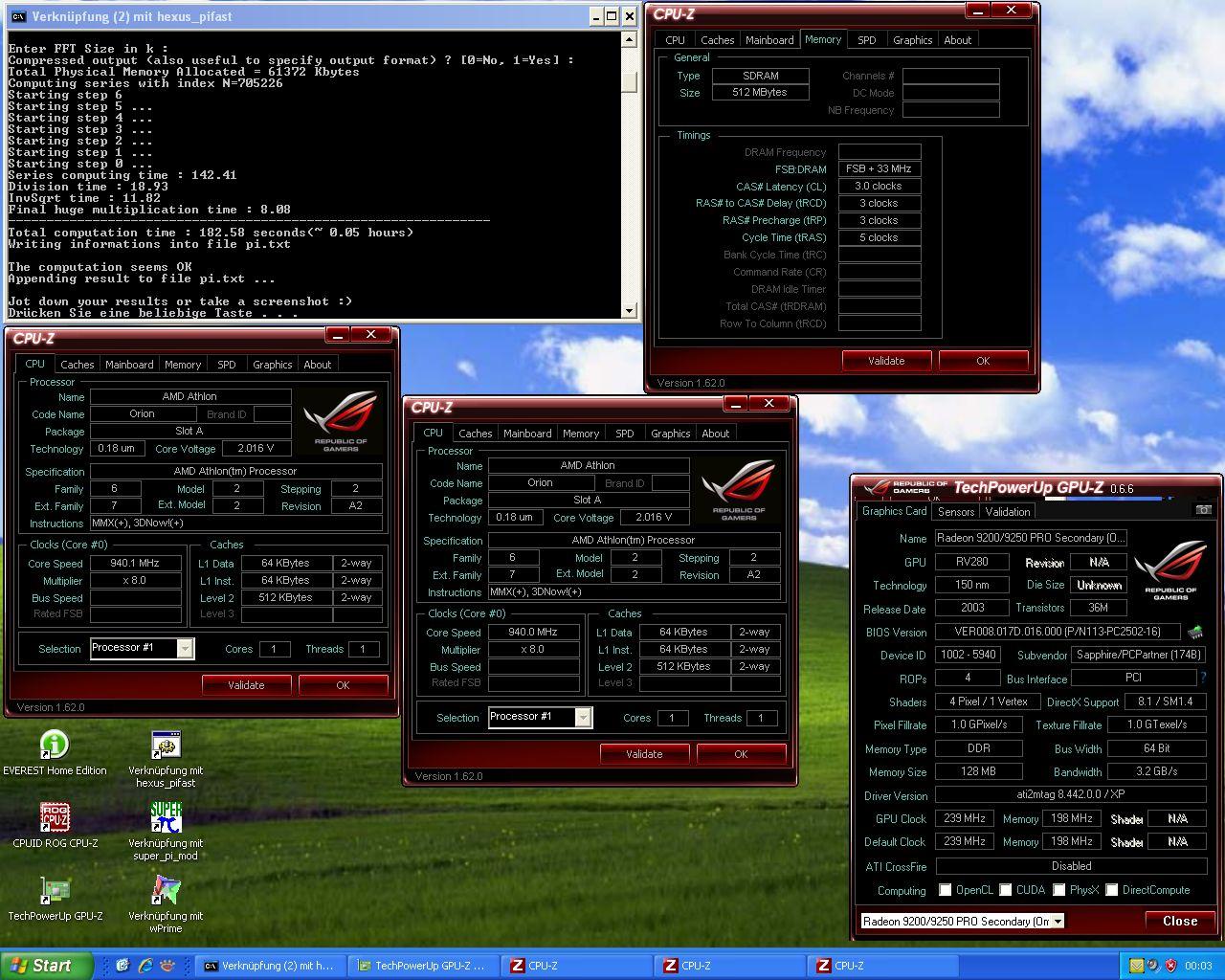Click the ati2mtag Driver Version field

coord(1070,795)
